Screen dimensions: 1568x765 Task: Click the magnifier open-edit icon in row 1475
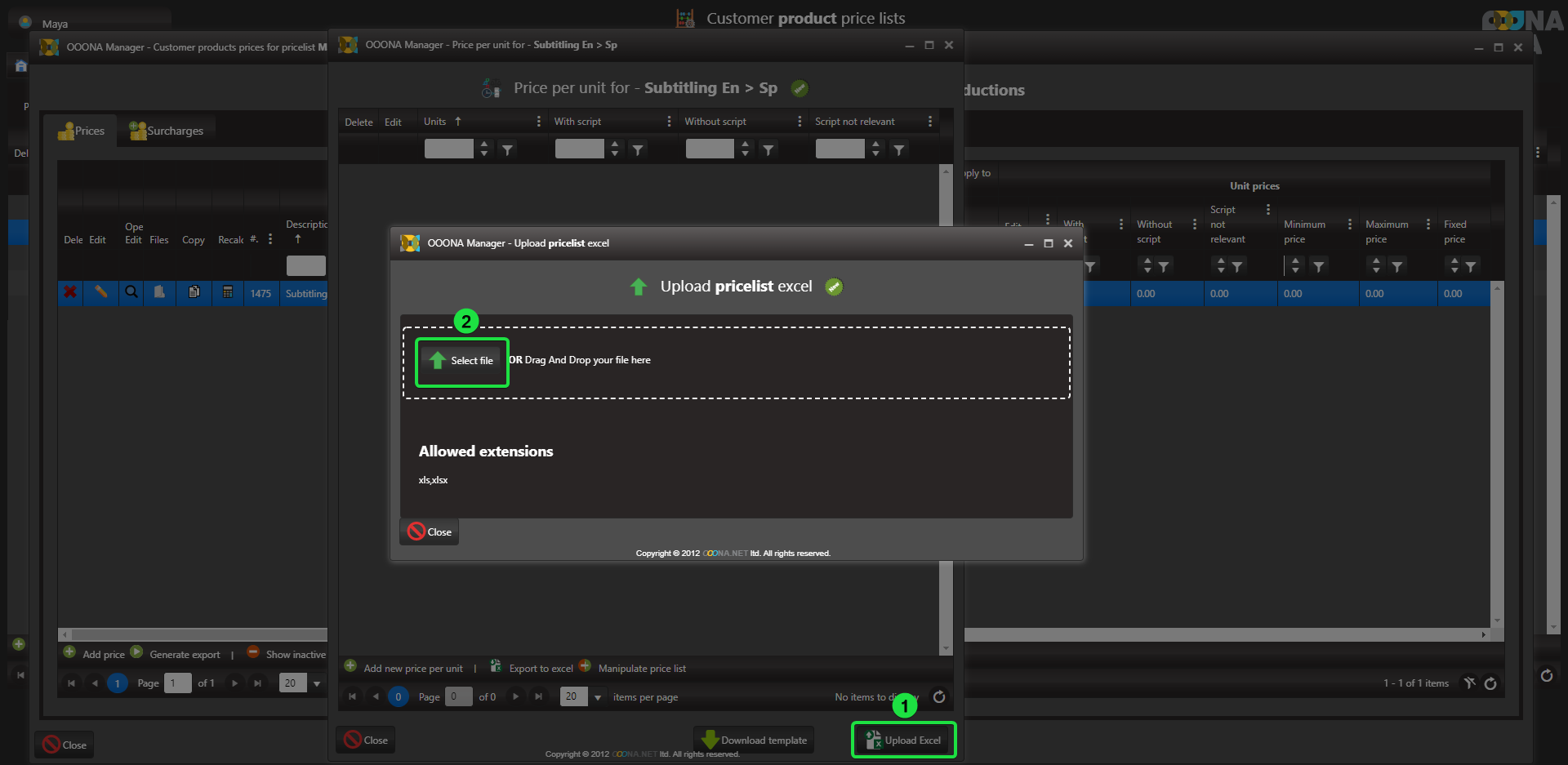point(131,292)
